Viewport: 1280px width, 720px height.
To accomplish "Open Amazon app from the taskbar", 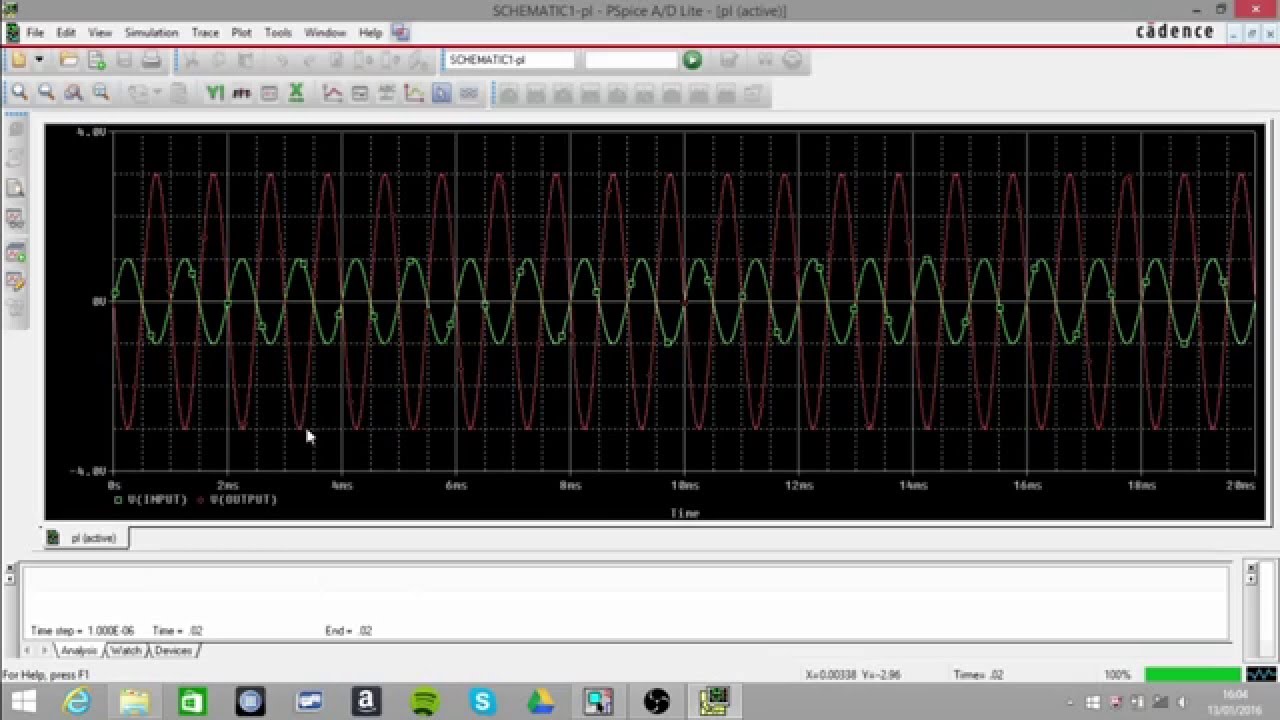I will pyautogui.click(x=367, y=702).
